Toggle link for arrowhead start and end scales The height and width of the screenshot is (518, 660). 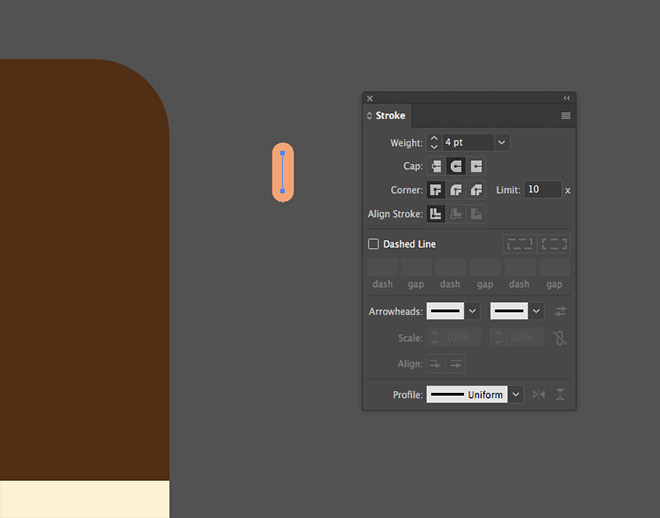coord(560,337)
